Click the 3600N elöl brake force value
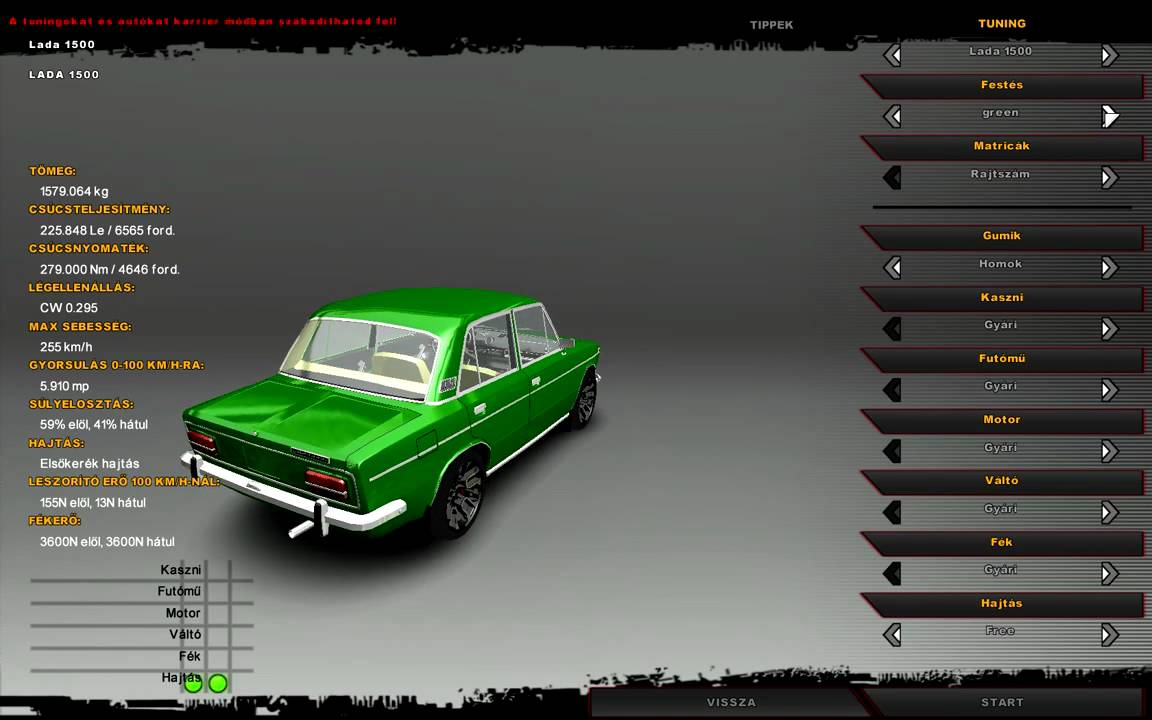Image resolution: width=1152 pixels, height=720 pixels. (x=107, y=541)
